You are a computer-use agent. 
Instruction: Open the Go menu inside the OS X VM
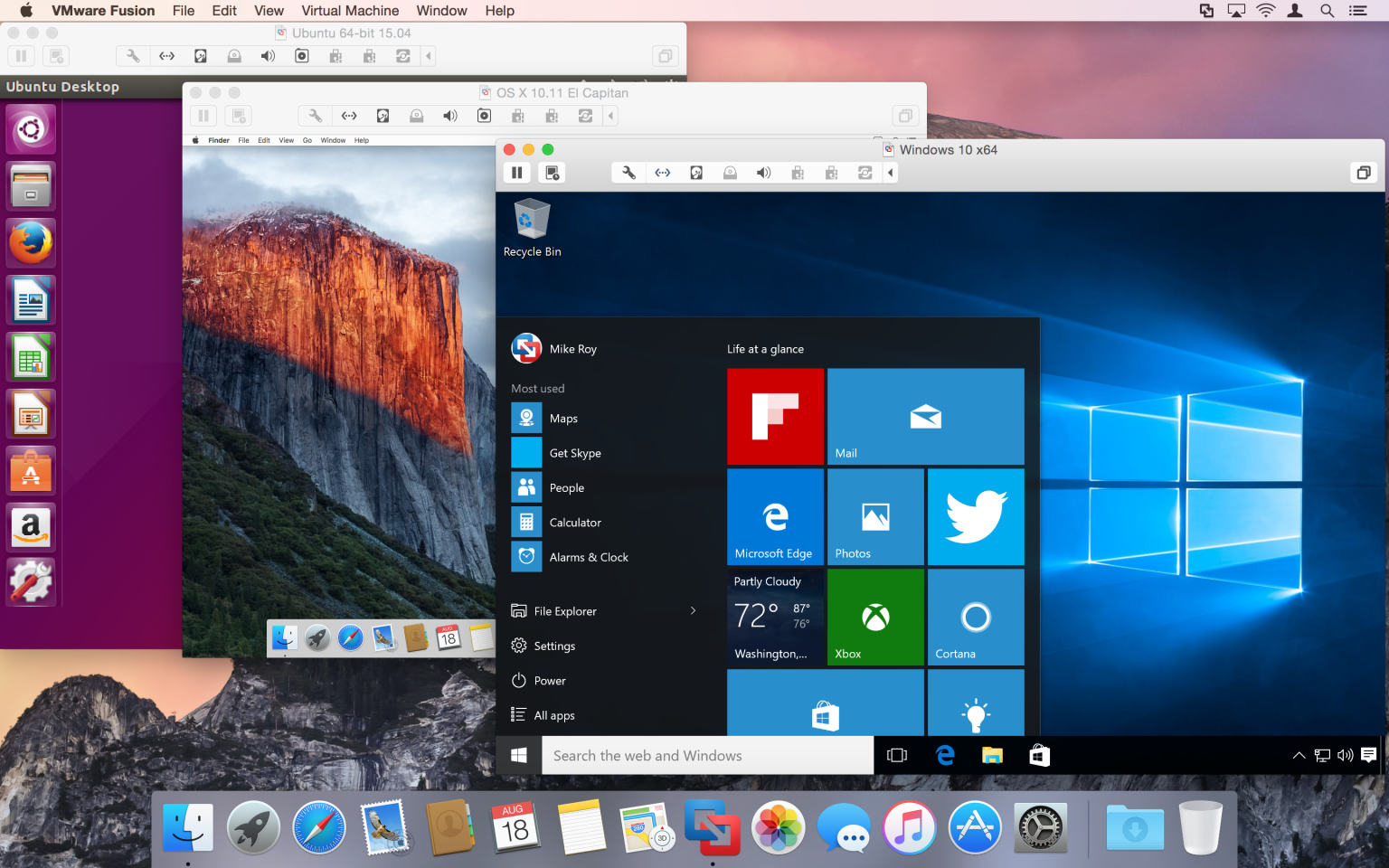[x=307, y=140]
